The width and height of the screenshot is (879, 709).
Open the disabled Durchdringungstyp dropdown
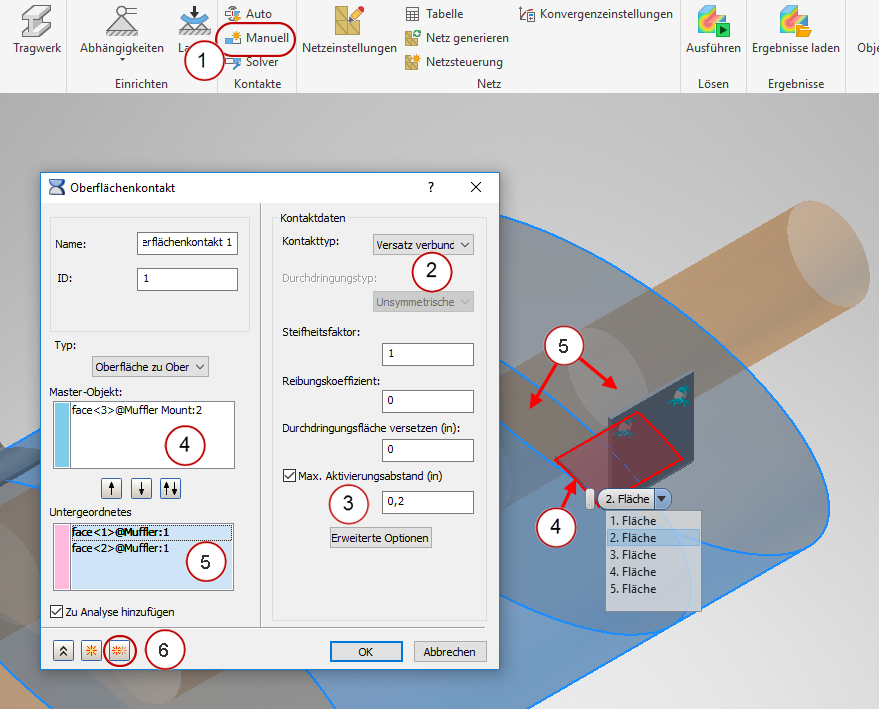point(423,302)
